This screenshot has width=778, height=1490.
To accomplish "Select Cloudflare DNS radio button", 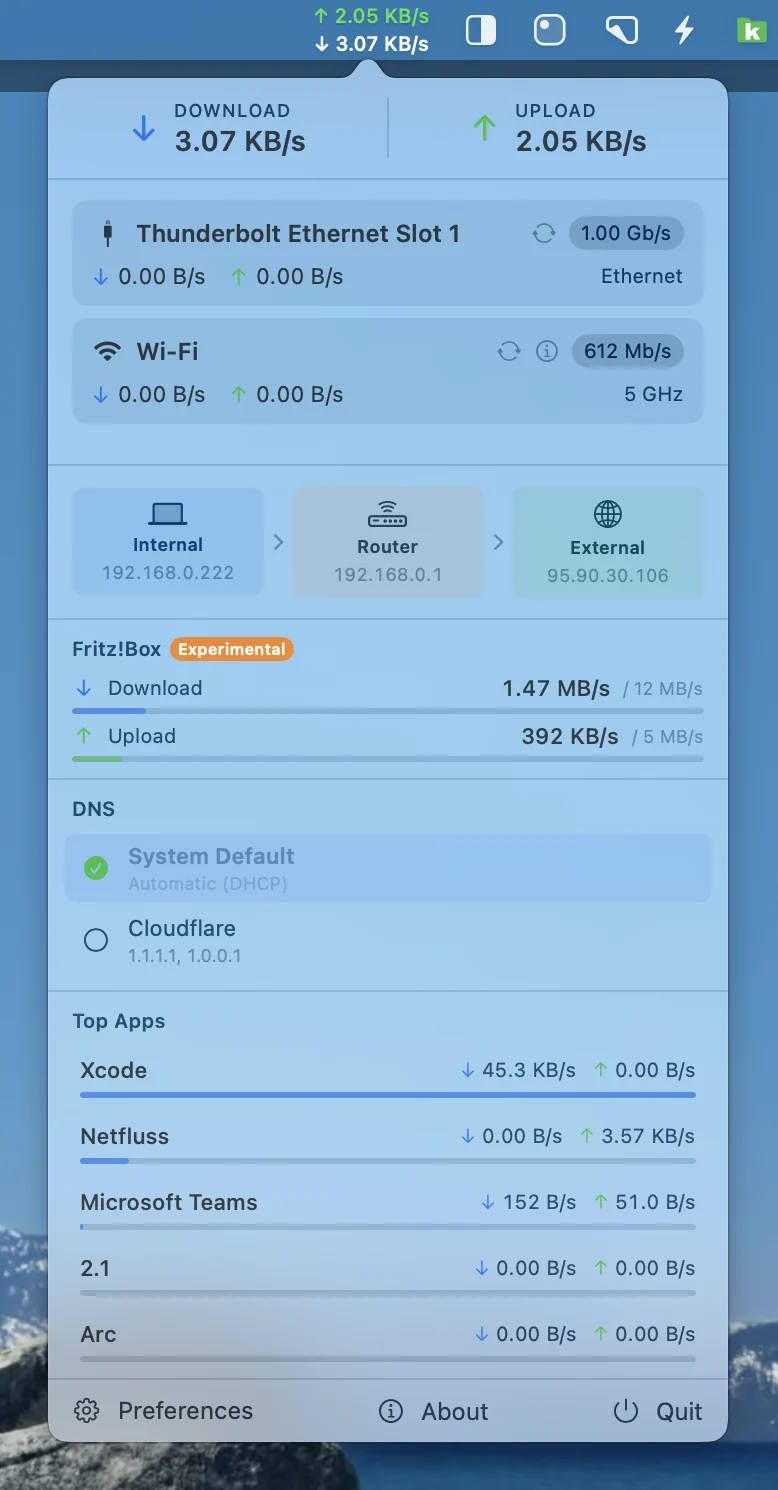I will coord(96,940).
